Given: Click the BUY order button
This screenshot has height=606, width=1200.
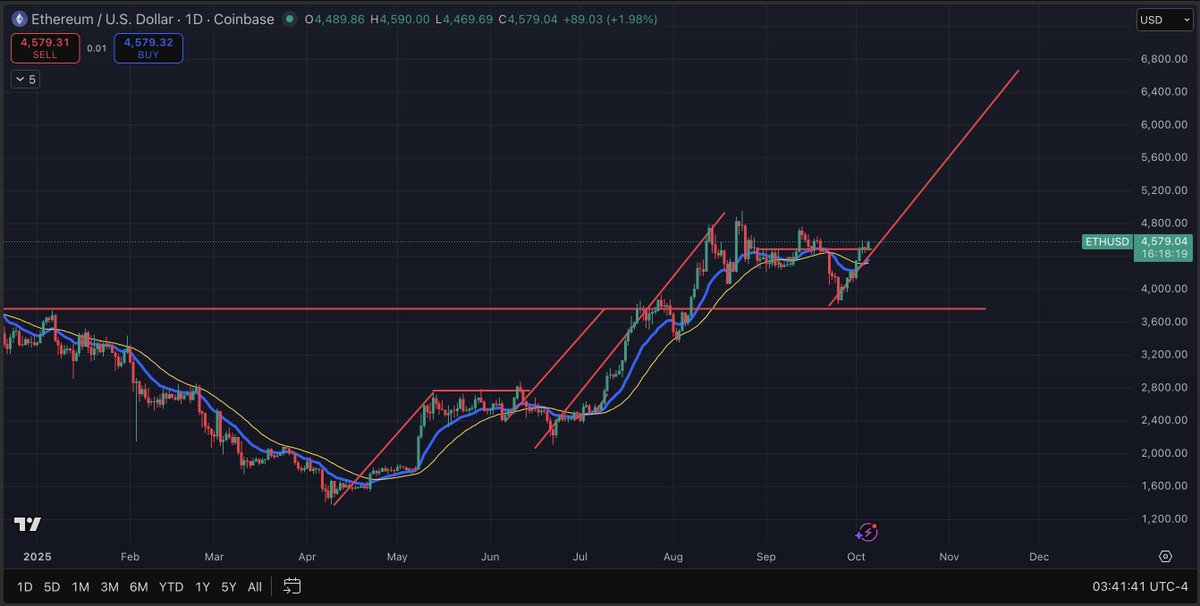Looking at the screenshot, I should pyautogui.click(x=148, y=47).
